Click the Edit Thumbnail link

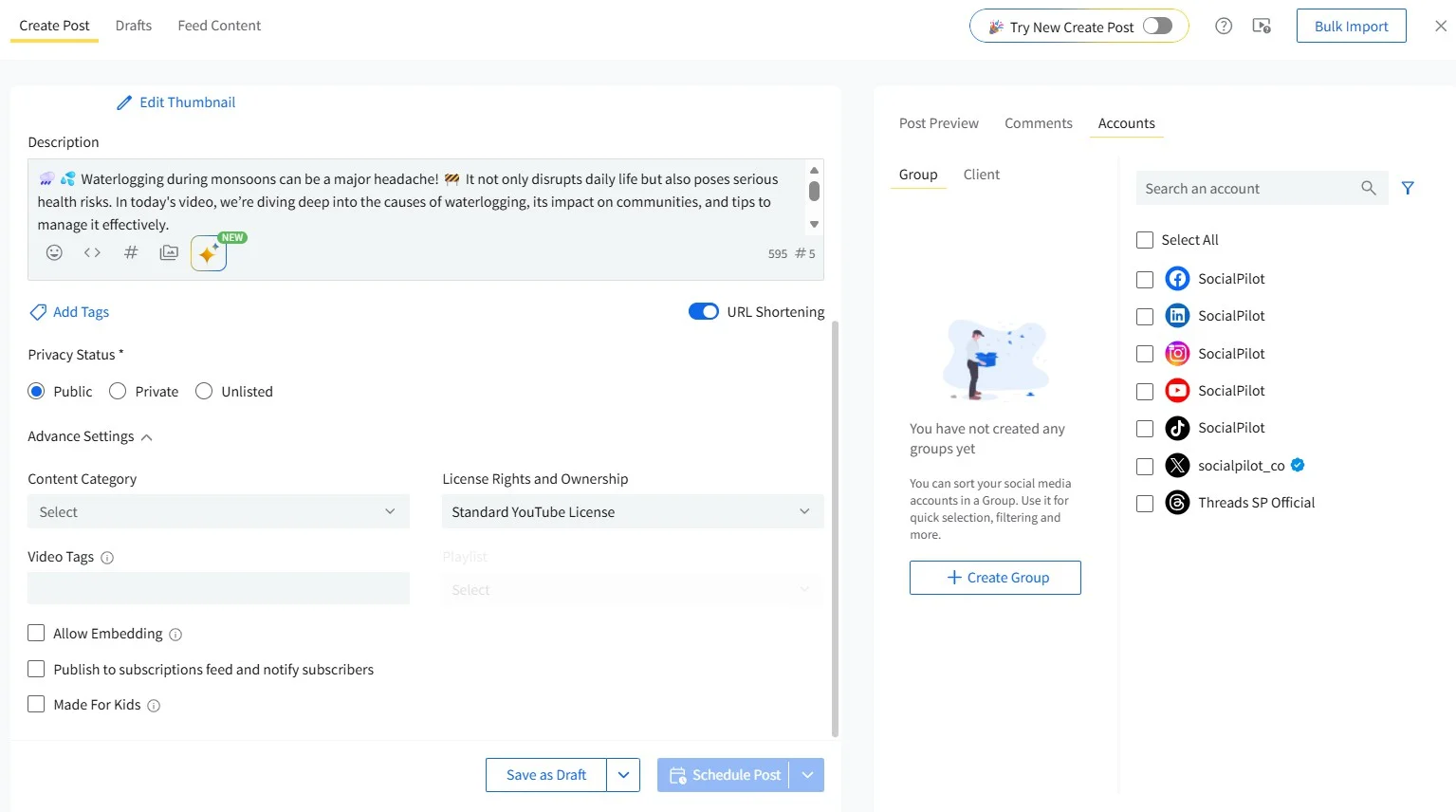187,102
